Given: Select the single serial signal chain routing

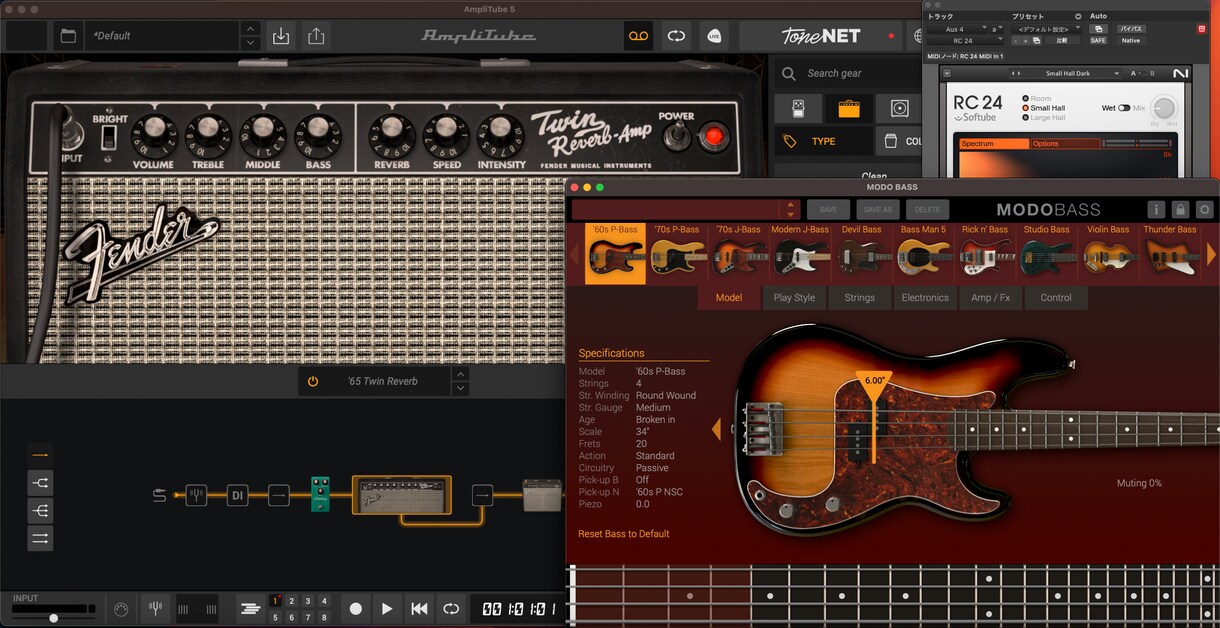Looking at the screenshot, I should (x=40, y=455).
